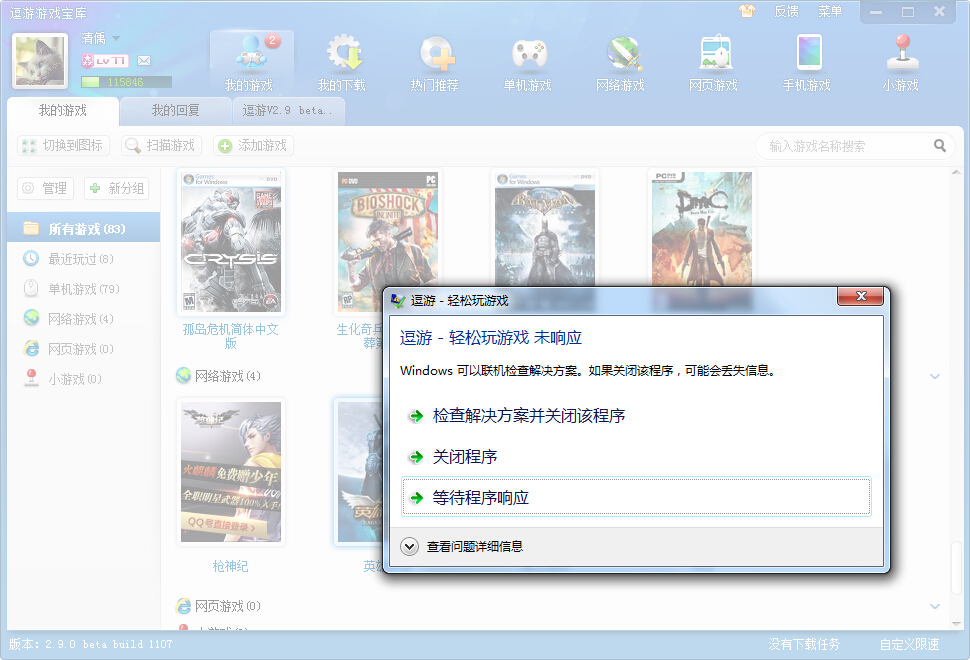Viewport: 970px width, 660px height.
Task: Click the 新分组 new group button
Action: (117, 188)
